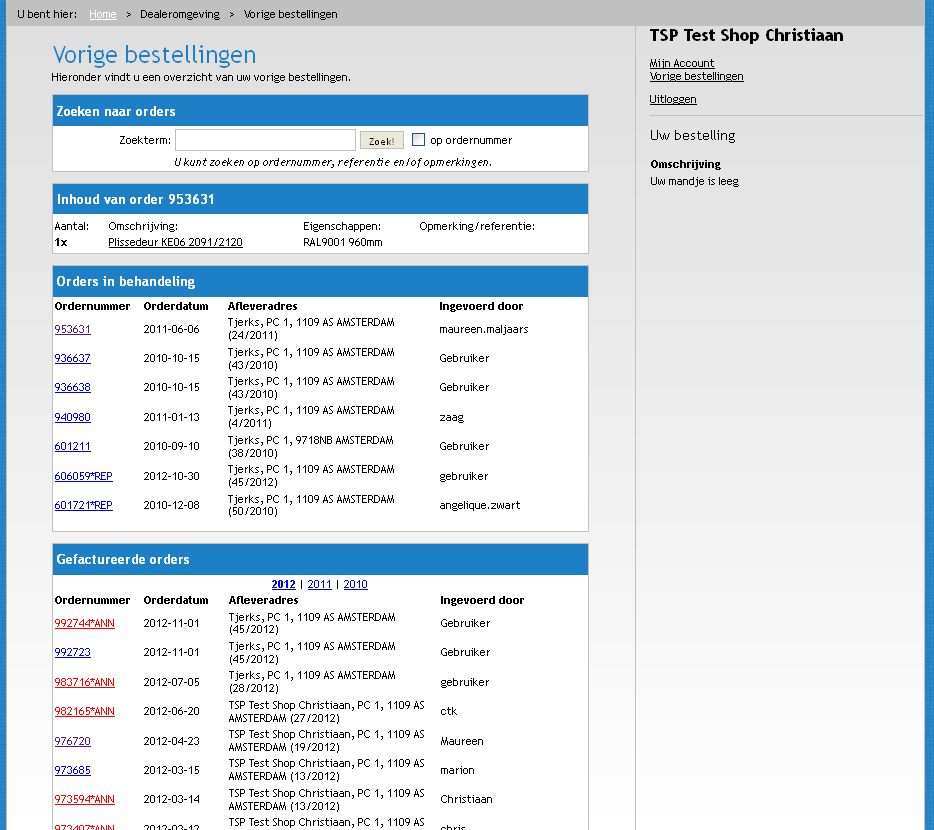
Task: Open order 936637
Action: [72, 358]
